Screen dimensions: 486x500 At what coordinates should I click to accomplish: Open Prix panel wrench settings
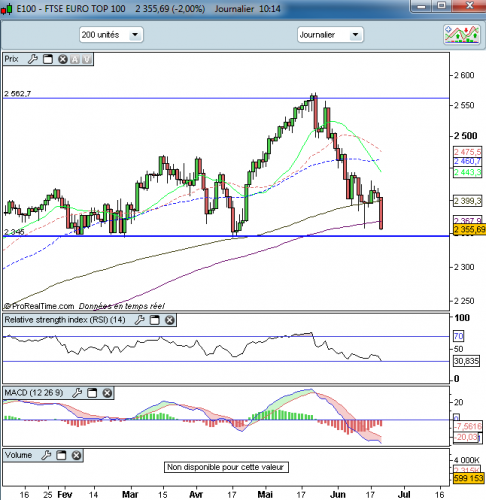pos(32,59)
